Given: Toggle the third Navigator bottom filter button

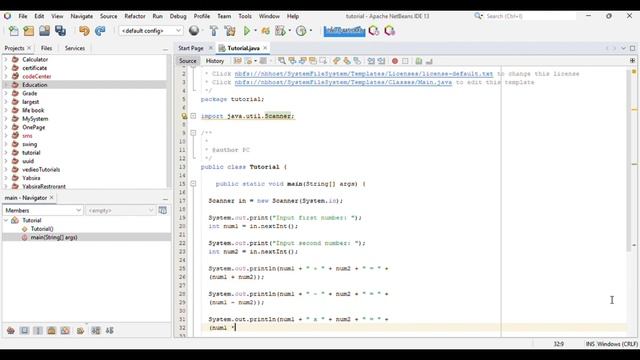Looking at the screenshot, I should [38, 331].
